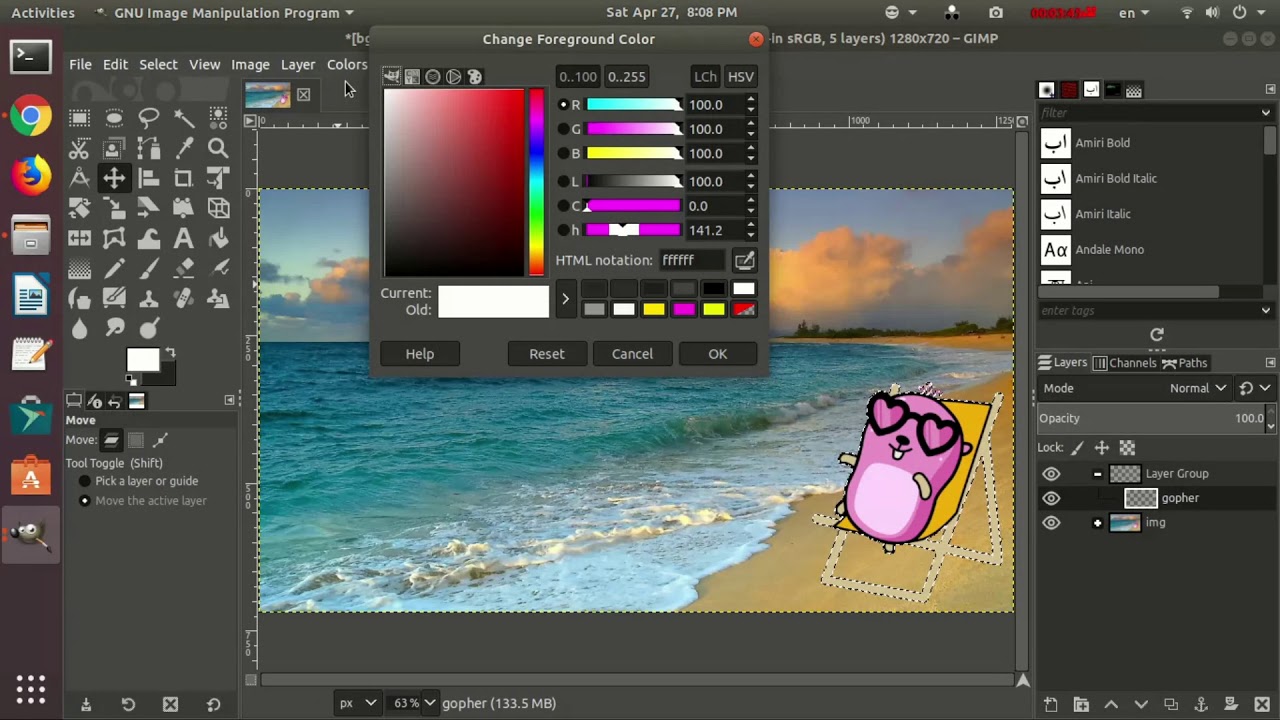Choose the Clone tool
This screenshot has width=1280, height=720.
[148, 297]
